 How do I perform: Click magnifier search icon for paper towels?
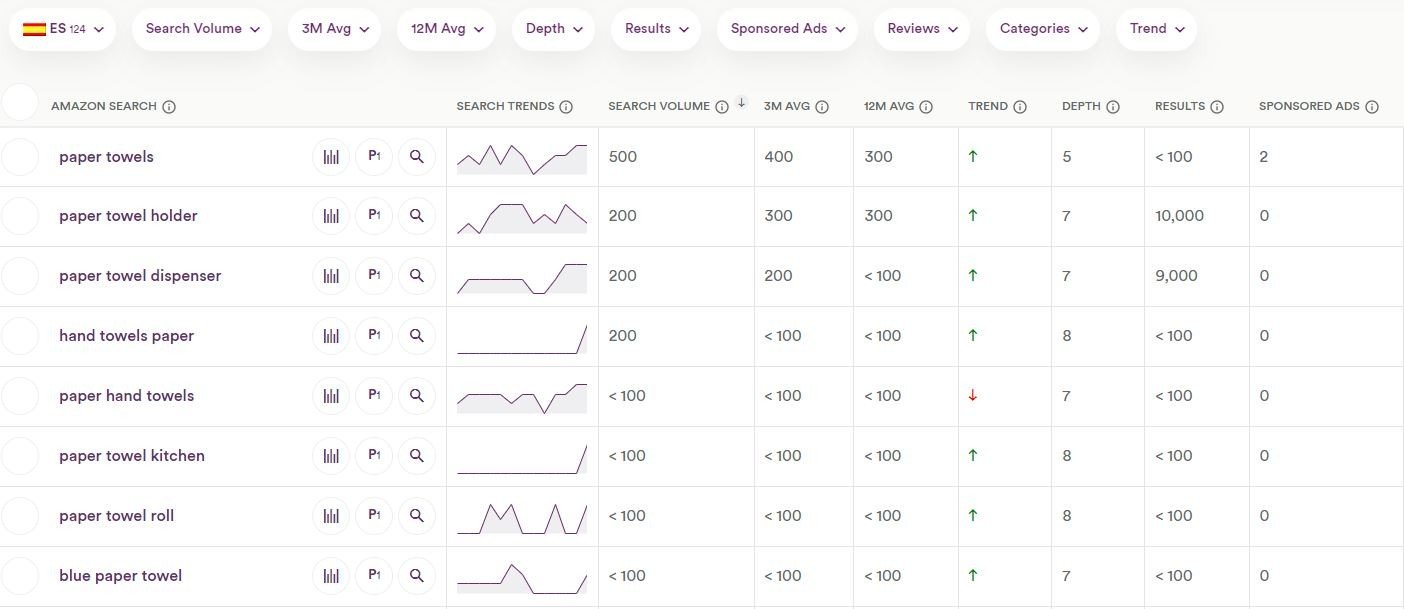pos(417,157)
